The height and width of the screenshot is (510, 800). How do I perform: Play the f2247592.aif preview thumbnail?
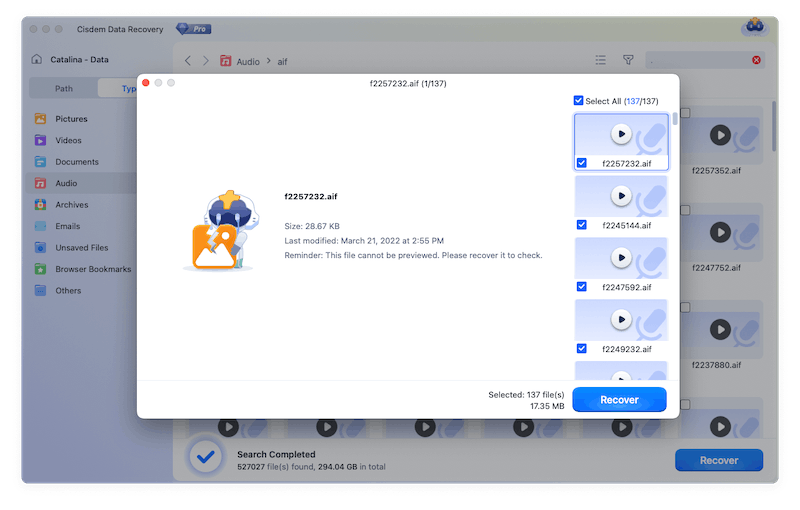tap(621, 258)
